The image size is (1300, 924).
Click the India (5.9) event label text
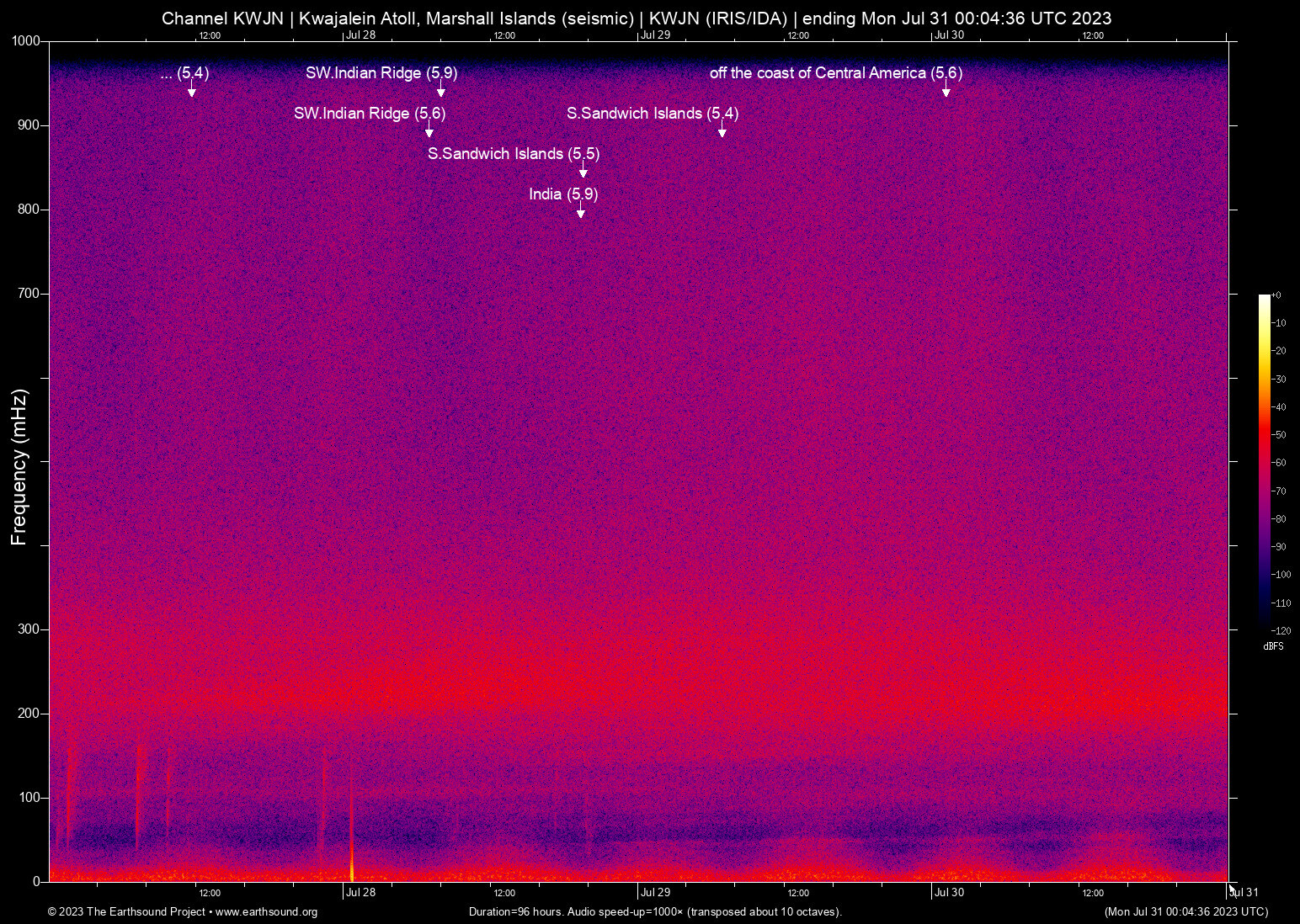563,194
